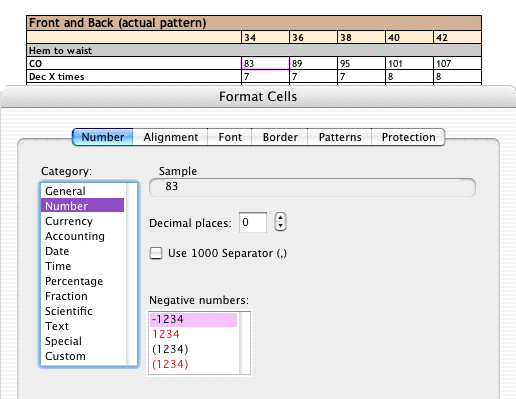The width and height of the screenshot is (516, 399).
Task: Click size 38 header cell
Action: 361,37
